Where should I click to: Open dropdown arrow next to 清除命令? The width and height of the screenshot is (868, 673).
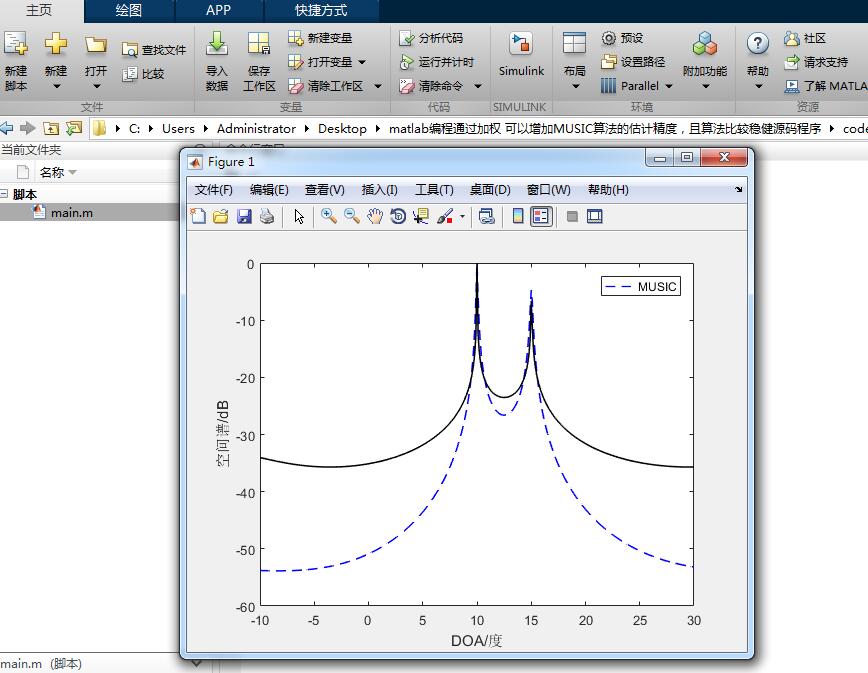tap(478, 86)
